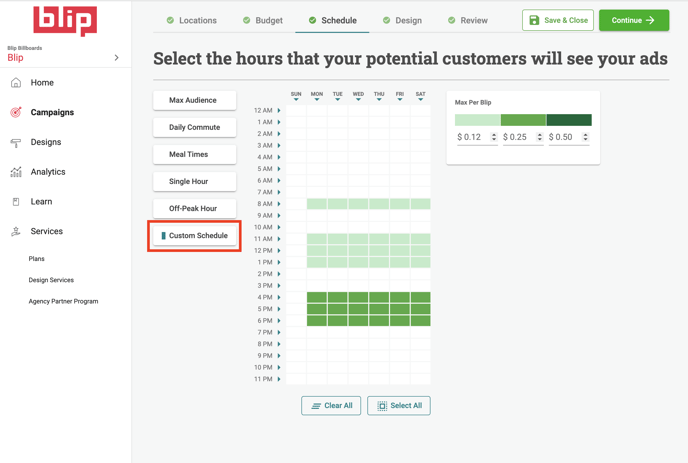Click the Analytics chart icon
The height and width of the screenshot is (463, 688).
tap(16, 172)
